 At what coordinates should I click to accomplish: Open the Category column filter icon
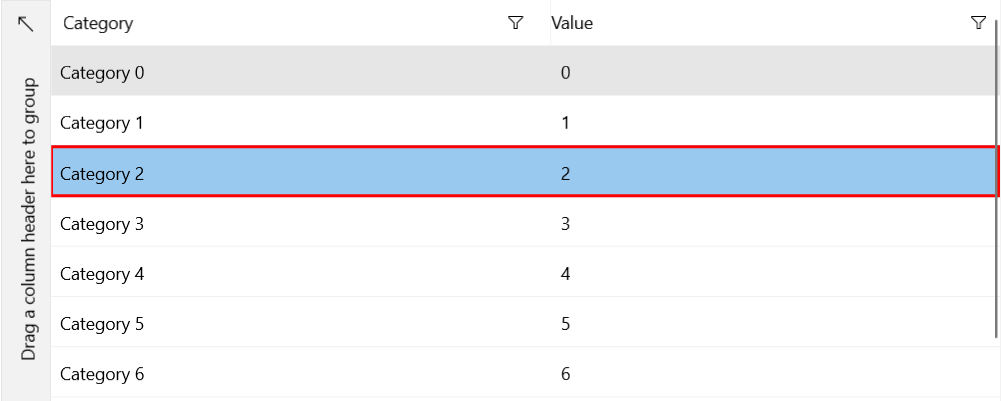pos(516,23)
